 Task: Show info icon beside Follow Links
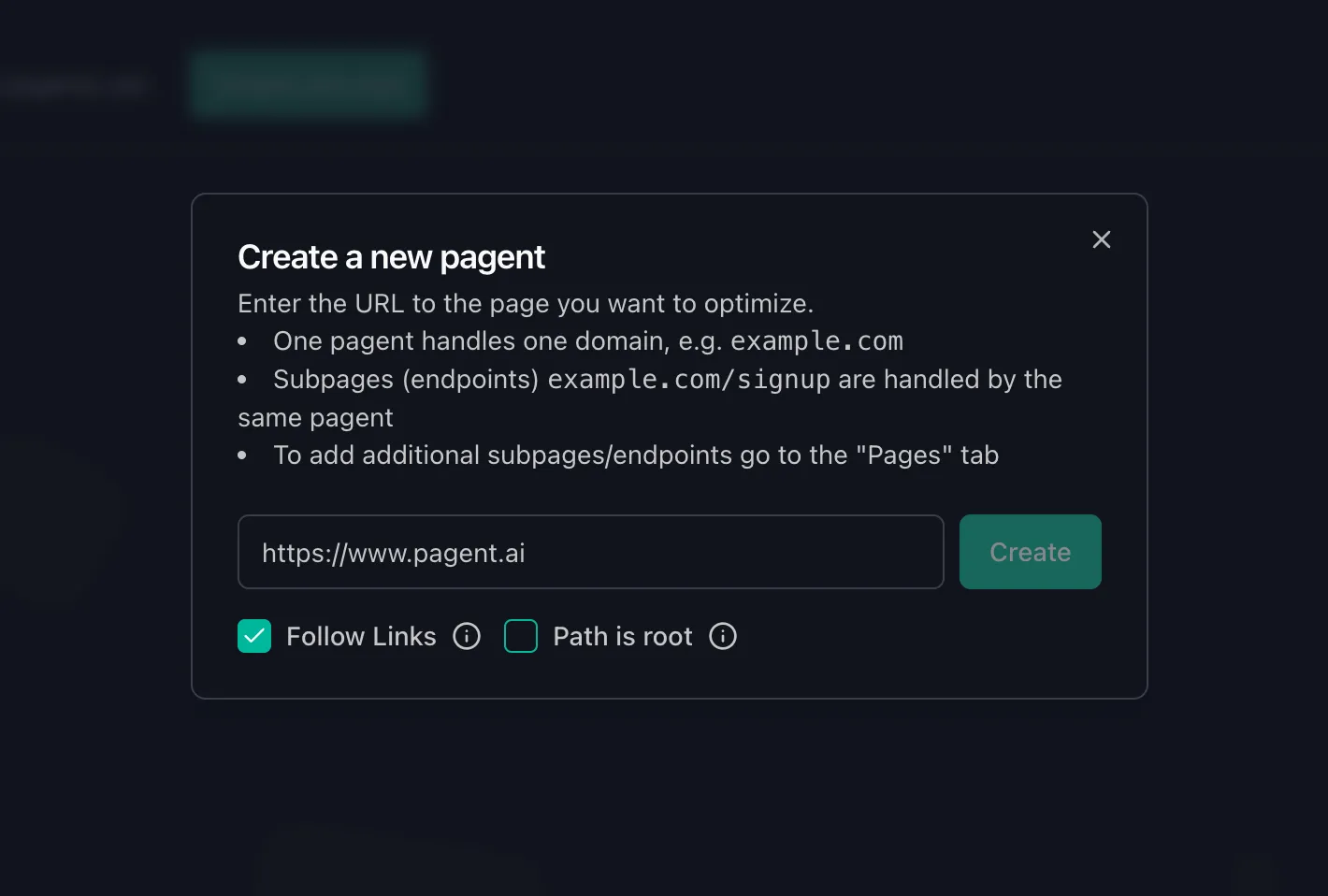pos(467,636)
